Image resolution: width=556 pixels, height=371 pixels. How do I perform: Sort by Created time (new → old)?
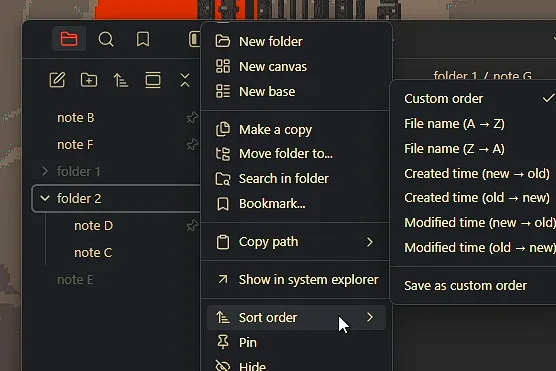coord(476,173)
